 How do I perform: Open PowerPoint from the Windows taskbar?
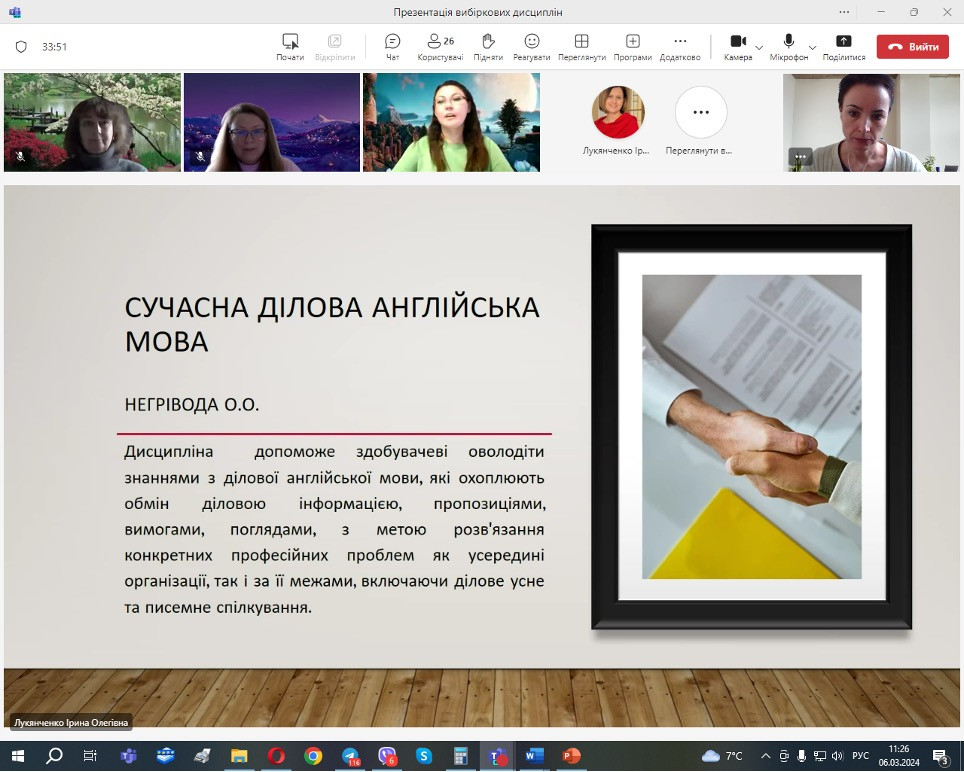click(571, 756)
